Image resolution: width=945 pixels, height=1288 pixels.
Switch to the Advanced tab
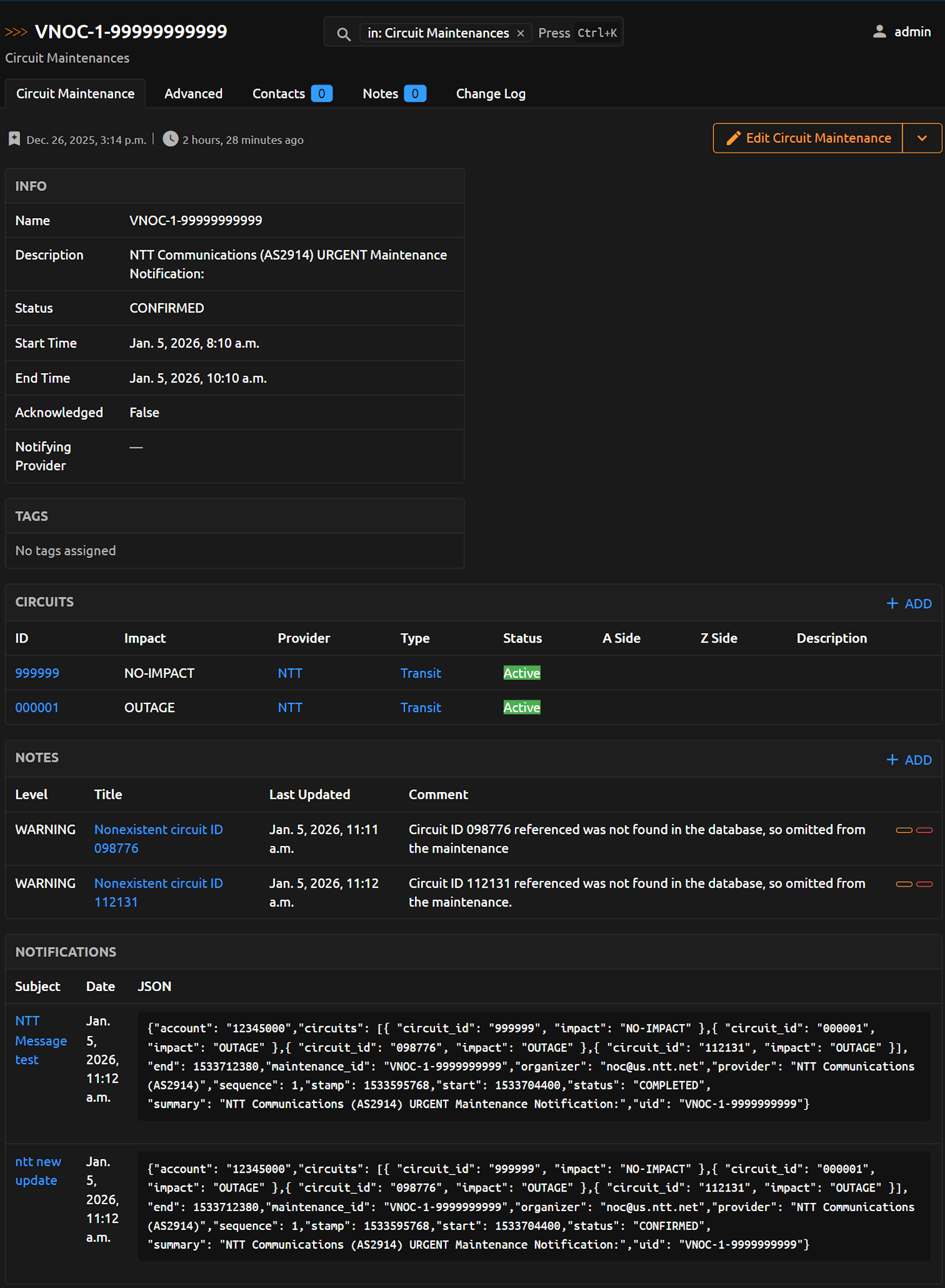click(x=193, y=94)
